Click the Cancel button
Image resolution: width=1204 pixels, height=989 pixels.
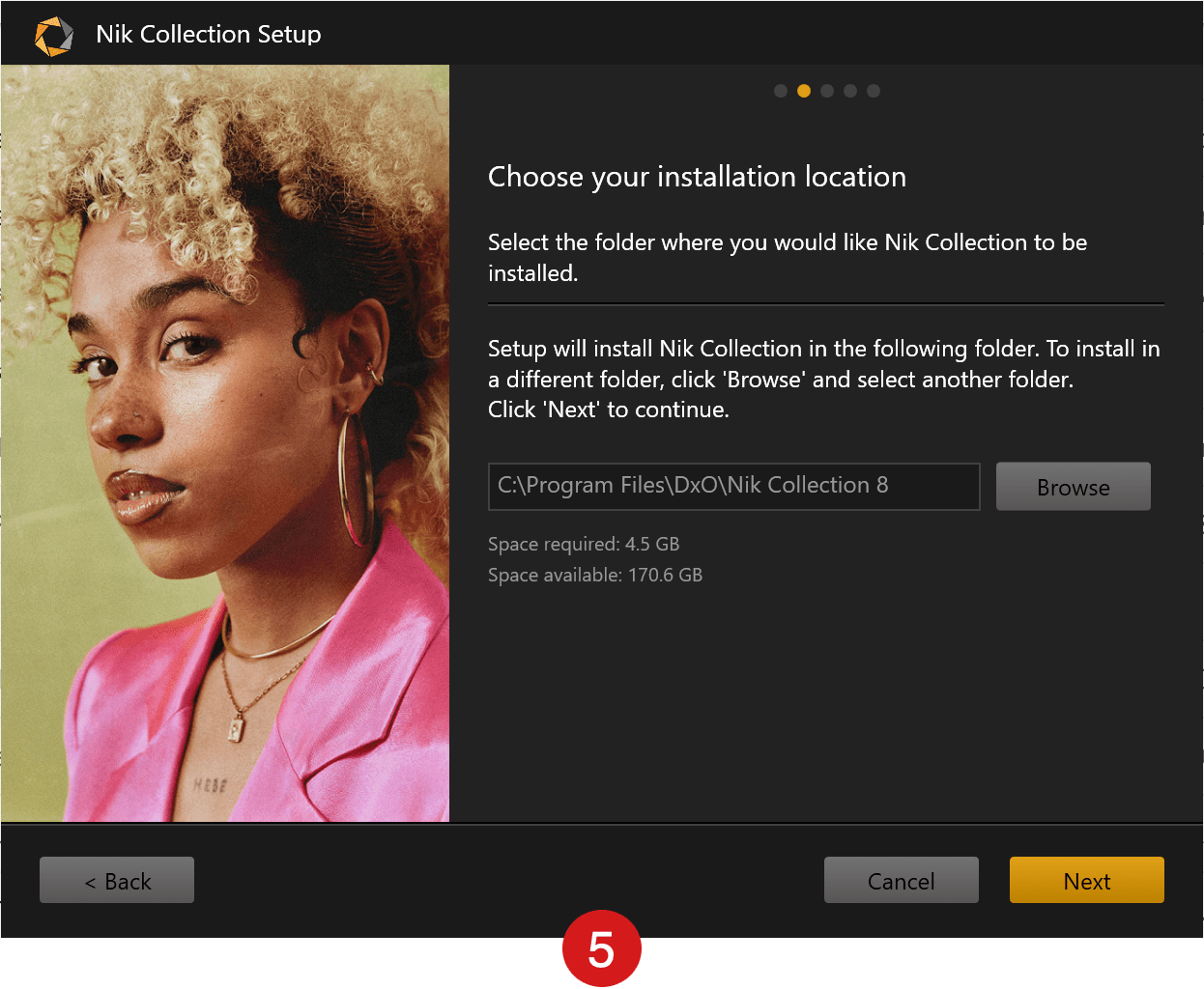[901, 880]
